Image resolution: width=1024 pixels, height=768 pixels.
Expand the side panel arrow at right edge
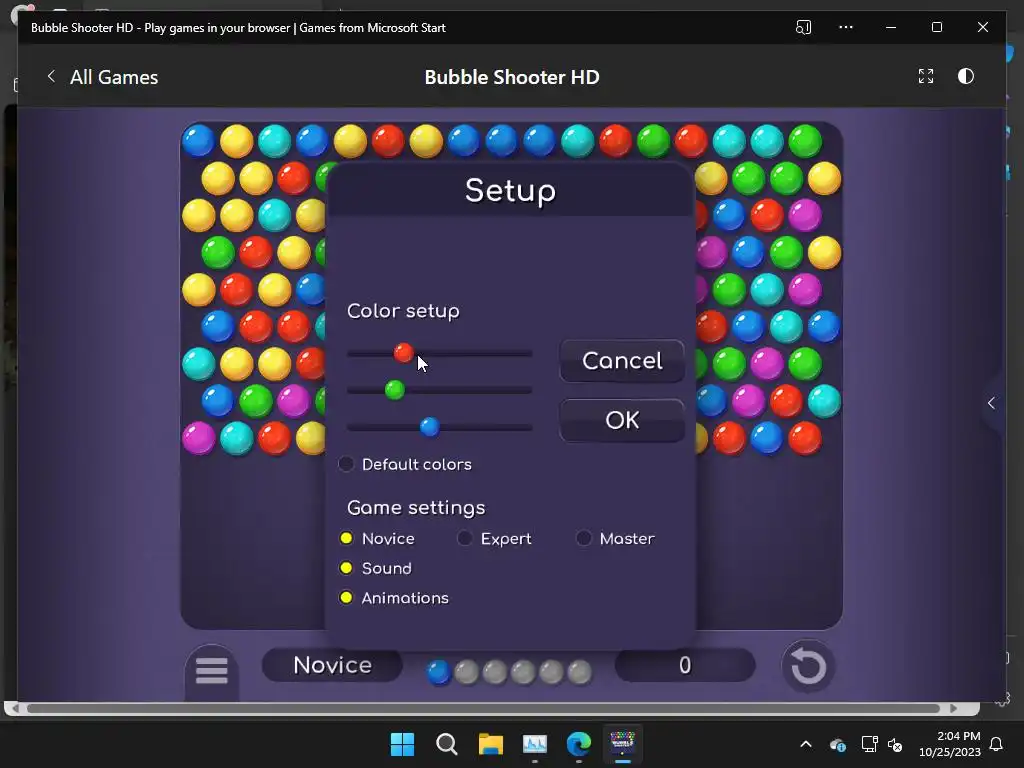991,403
